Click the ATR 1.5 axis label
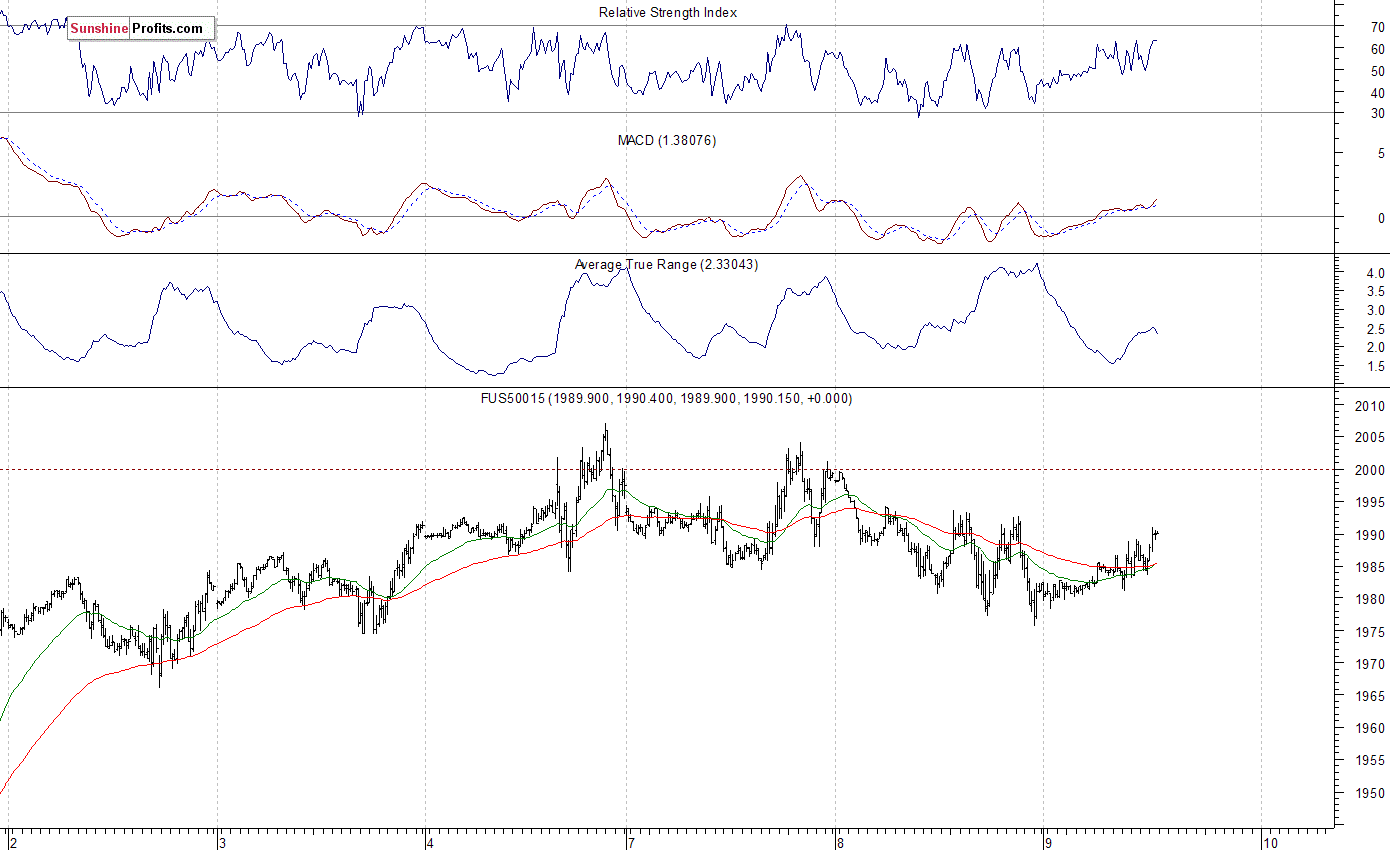Image resolution: width=1390 pixels, height=850 pixels. [1376, 367]
